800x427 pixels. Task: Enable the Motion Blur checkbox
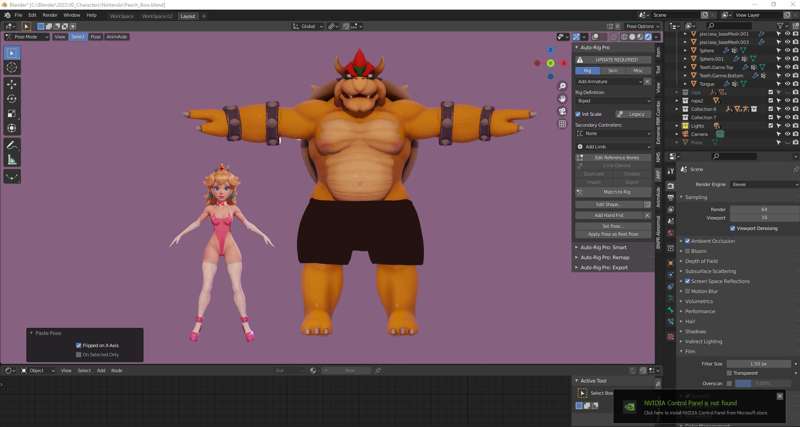click(687, 291)
